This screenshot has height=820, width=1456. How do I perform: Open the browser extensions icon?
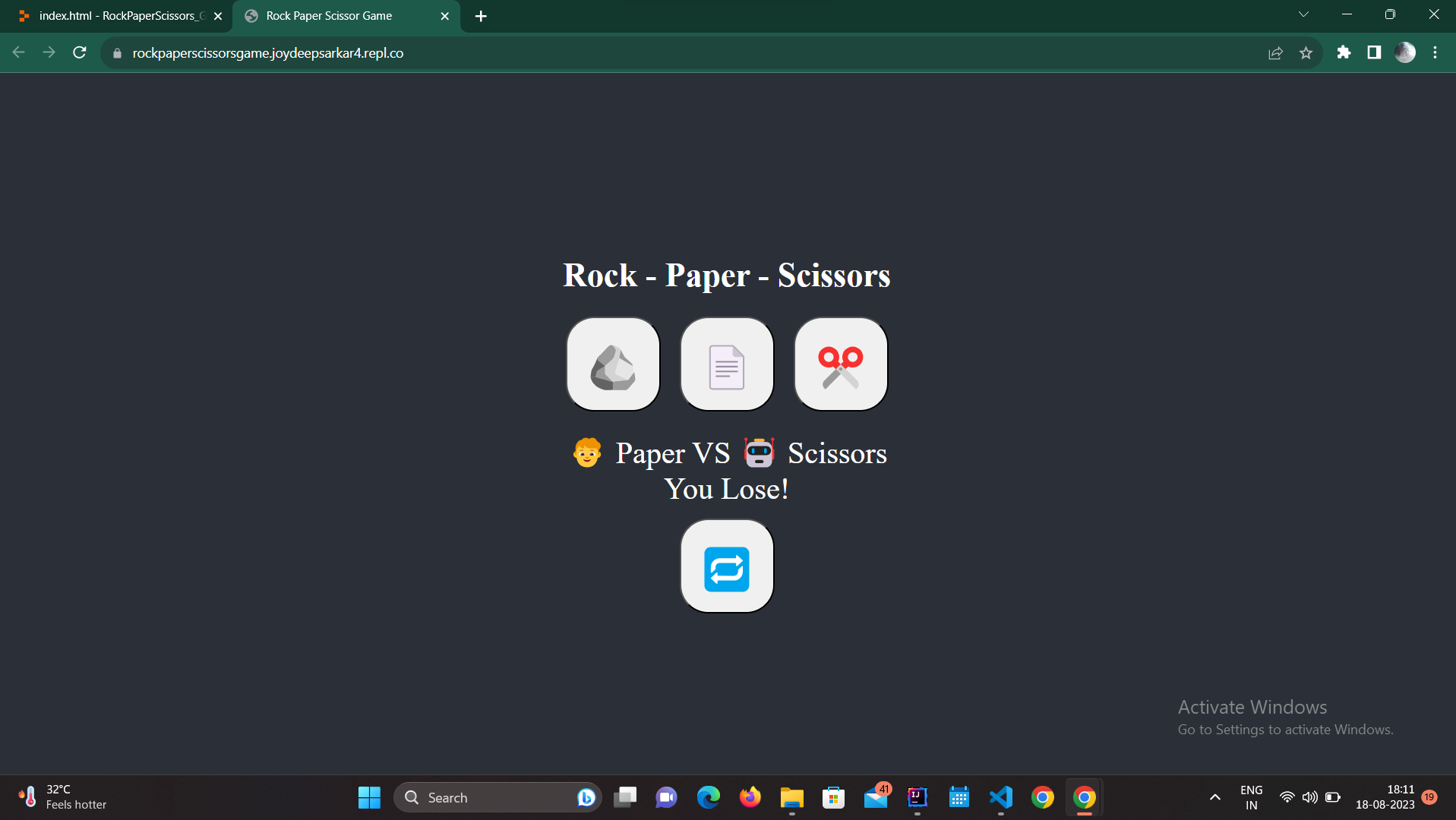pyautogui.click(x=1344, y=52)
